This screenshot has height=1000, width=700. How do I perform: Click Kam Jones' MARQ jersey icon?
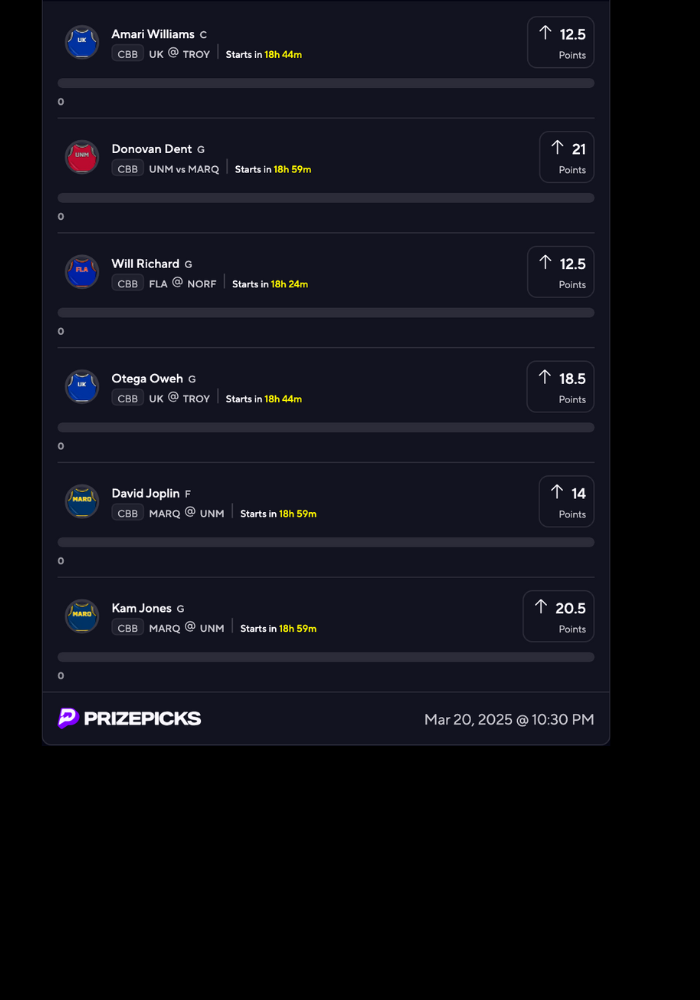click(82, 617)
